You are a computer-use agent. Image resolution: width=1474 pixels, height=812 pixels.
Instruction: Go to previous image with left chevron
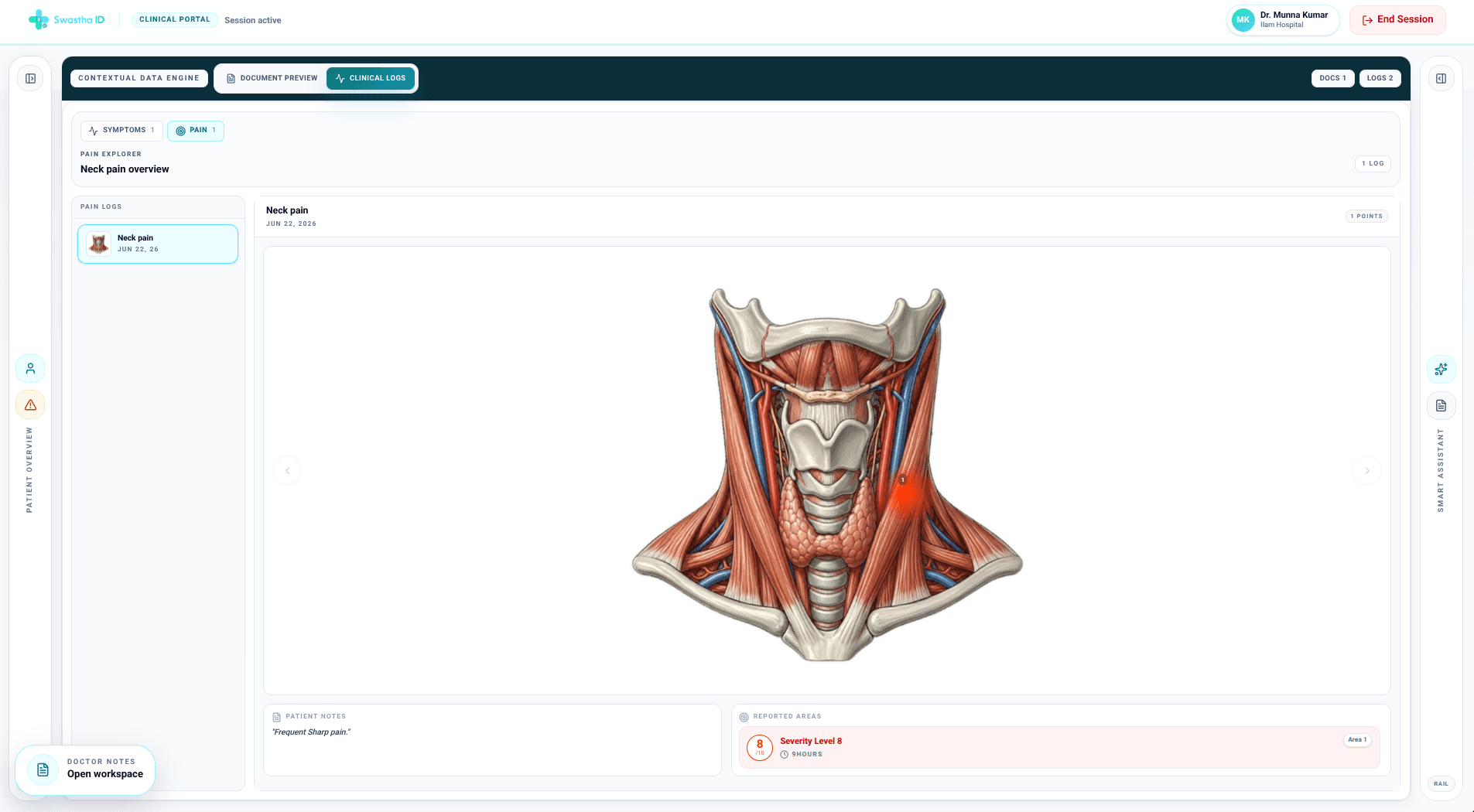pos(288,470)
